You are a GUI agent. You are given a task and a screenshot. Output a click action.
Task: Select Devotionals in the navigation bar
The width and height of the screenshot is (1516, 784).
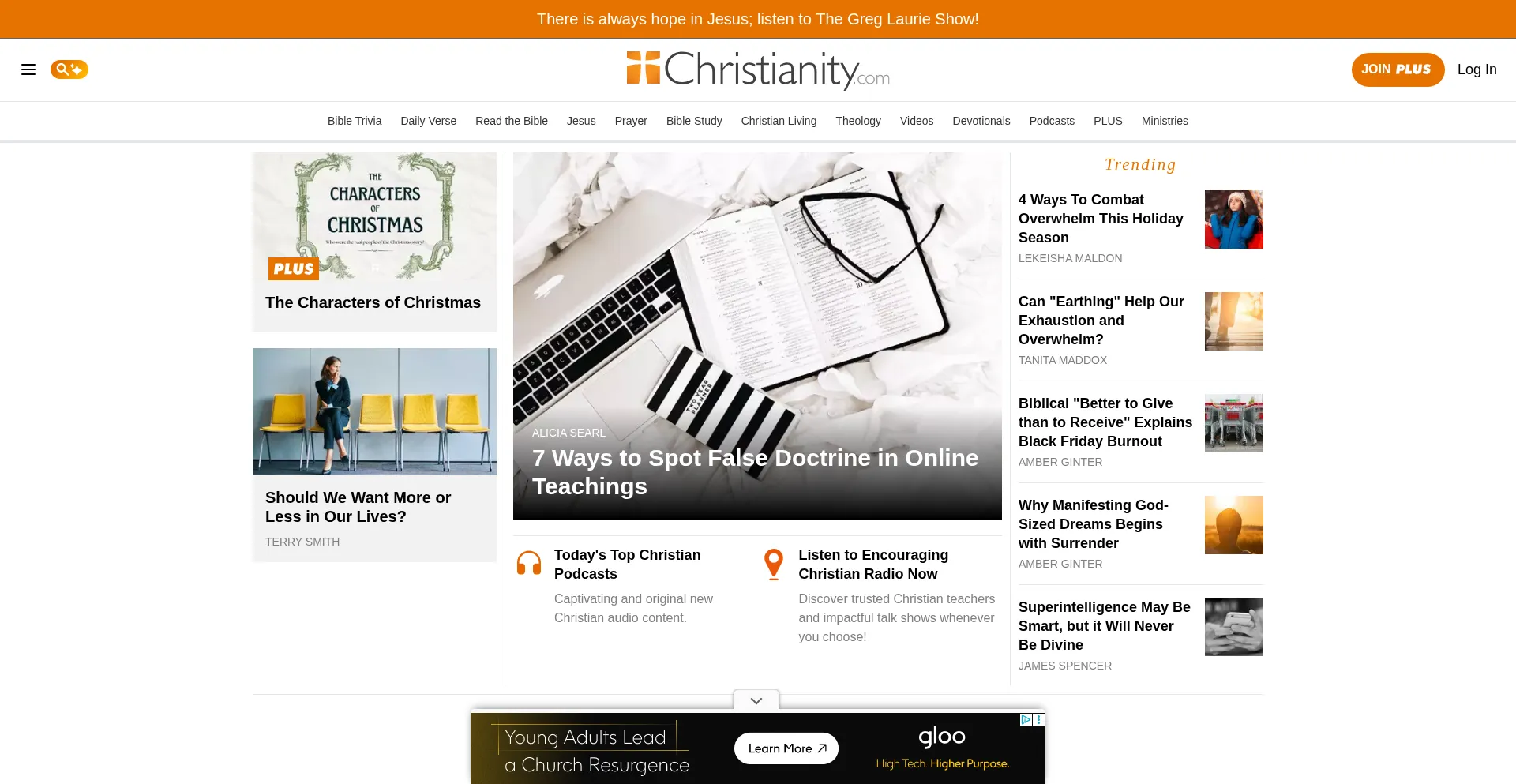tap(981, 121)
